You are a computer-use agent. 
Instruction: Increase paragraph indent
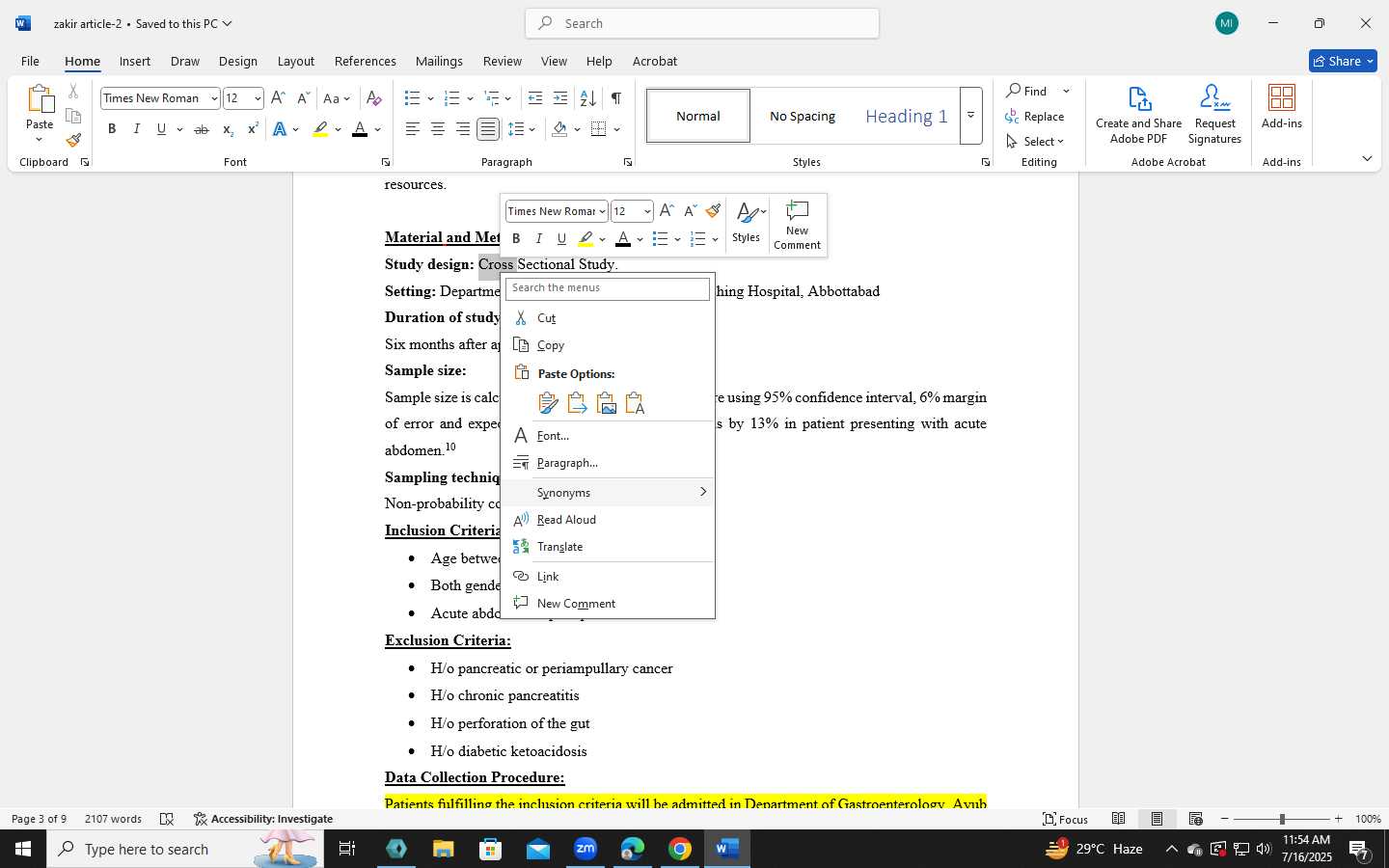(x=560, y=98)
